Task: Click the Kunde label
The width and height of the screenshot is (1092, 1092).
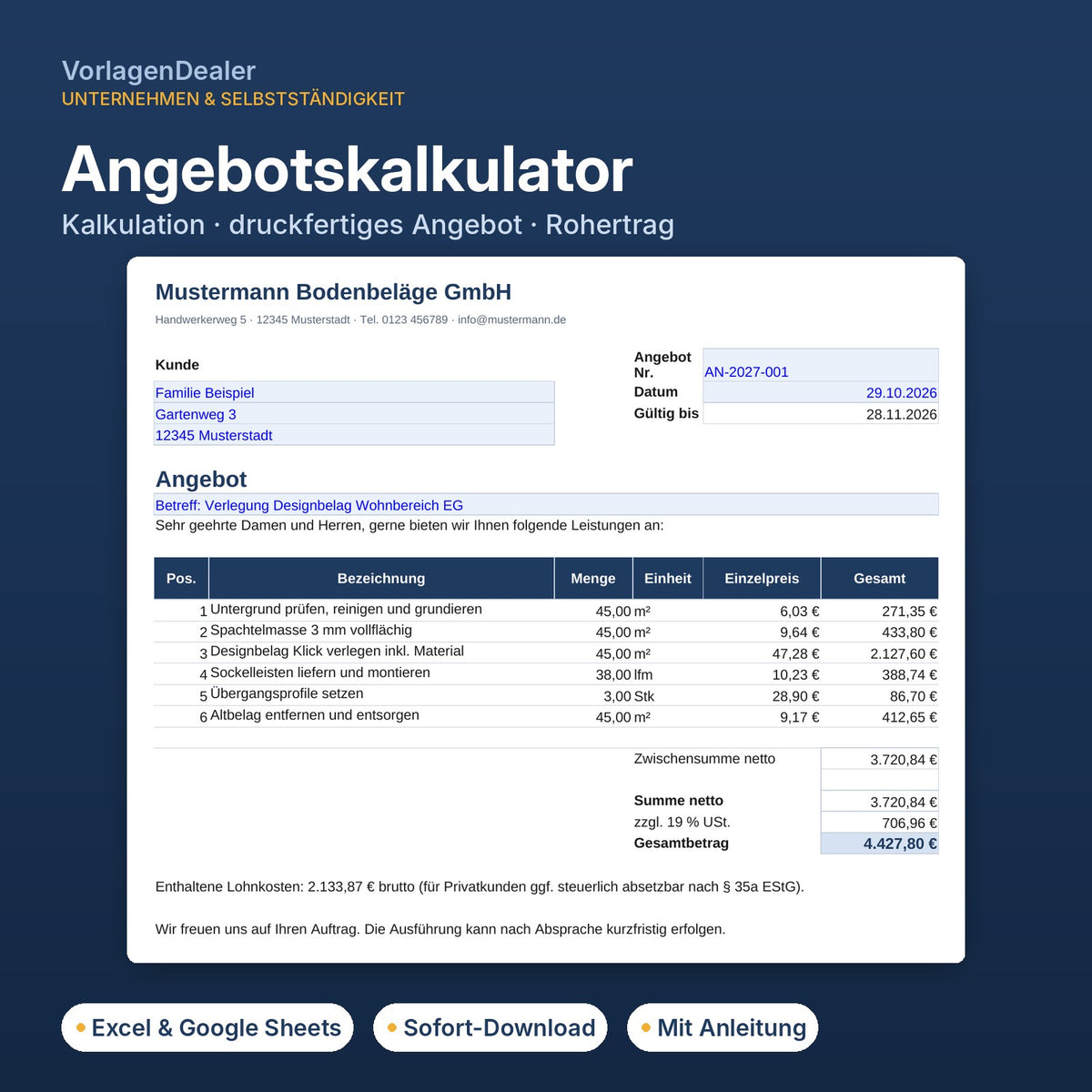Action: coord(177,365)
